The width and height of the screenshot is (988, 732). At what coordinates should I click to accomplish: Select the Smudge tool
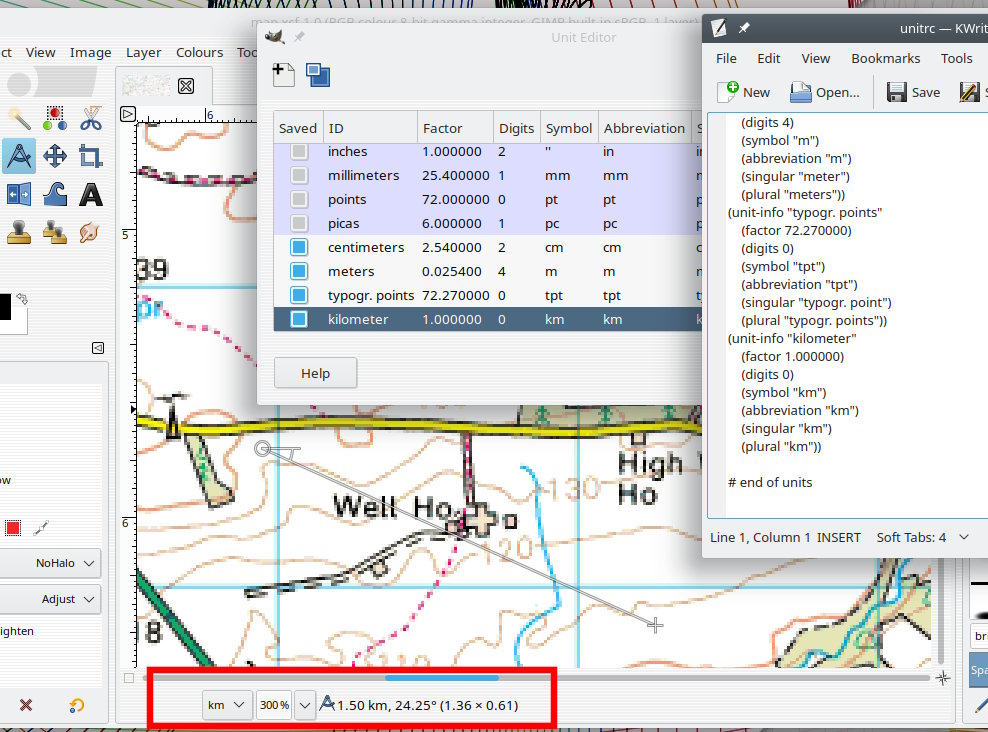tap(91, 232)
